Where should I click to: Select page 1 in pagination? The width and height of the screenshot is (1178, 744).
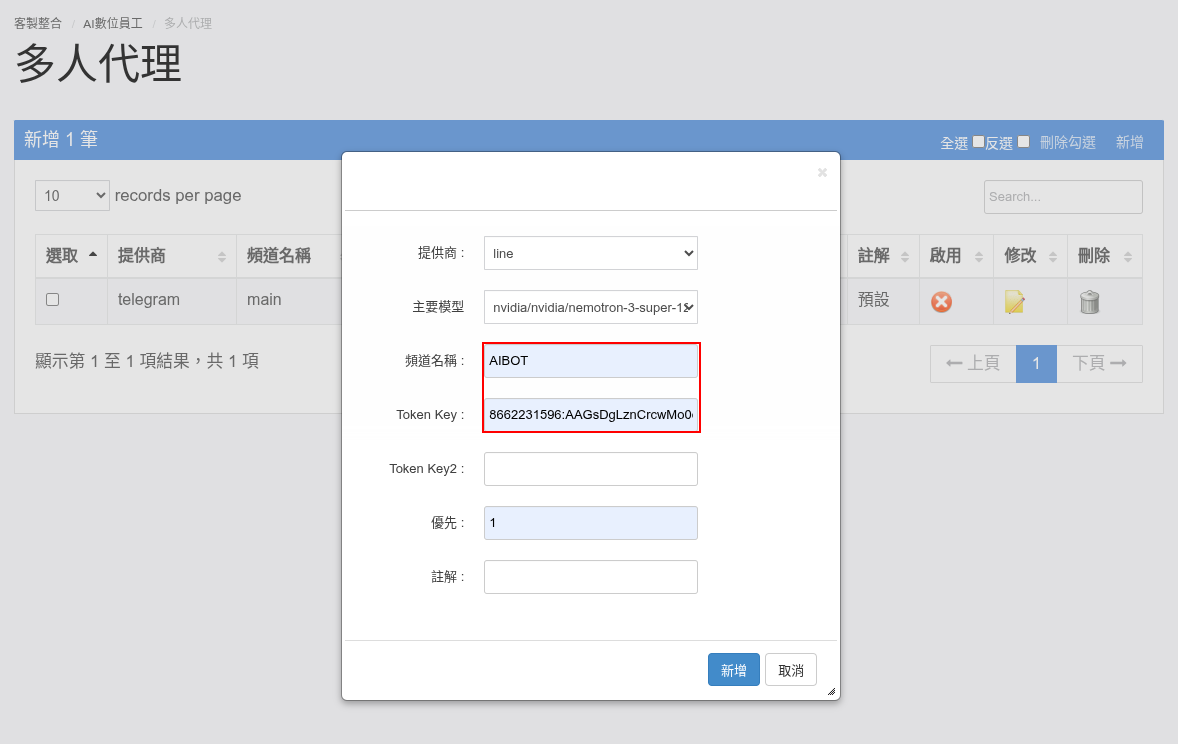click(x=1036, y=364)
